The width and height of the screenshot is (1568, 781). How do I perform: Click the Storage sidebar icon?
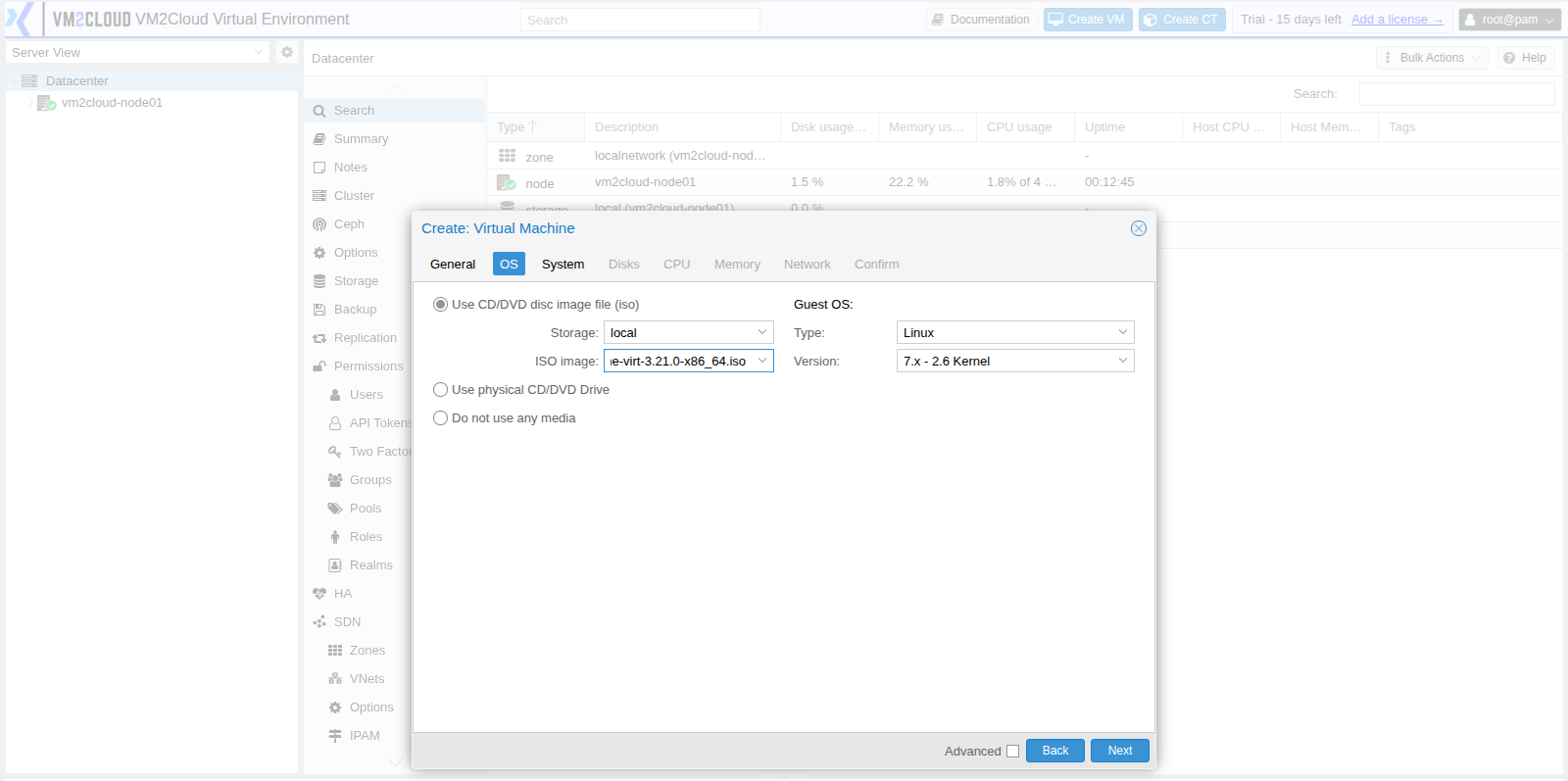pyautogui.click(x=319, y=281)
